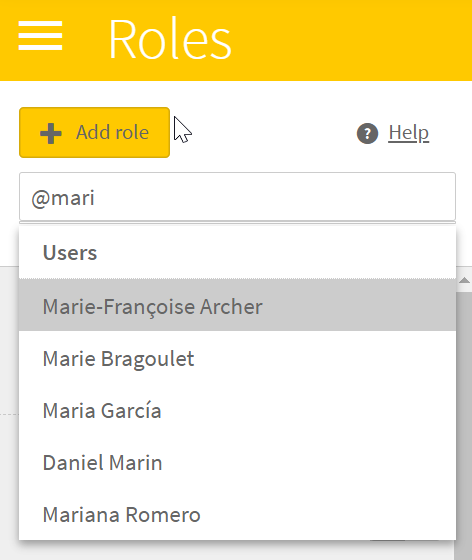Click the scrollbar up arrow
The image size is (472, 560).
click(x=464, y=280)
